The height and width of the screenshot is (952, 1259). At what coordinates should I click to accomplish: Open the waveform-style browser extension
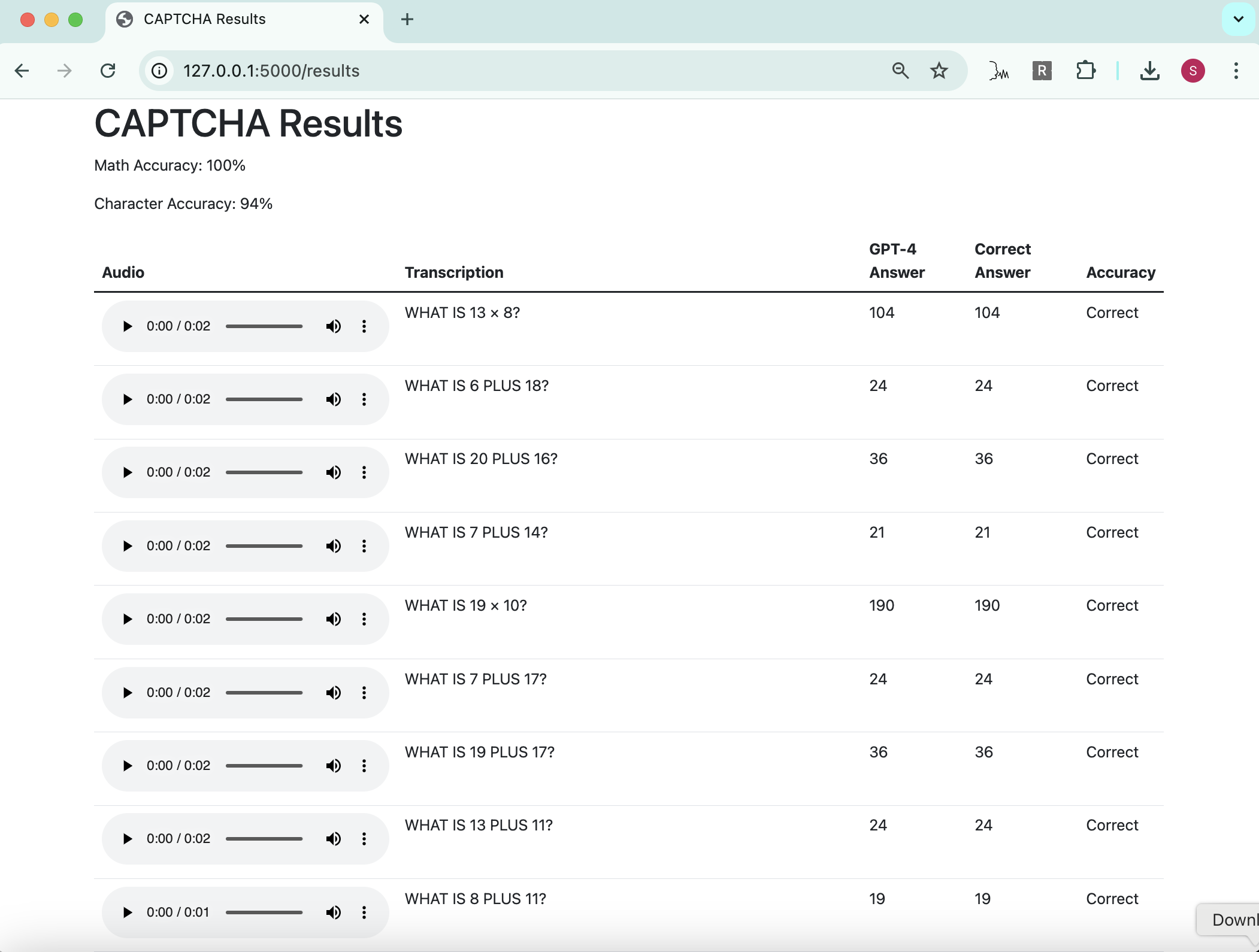point(998,71)
